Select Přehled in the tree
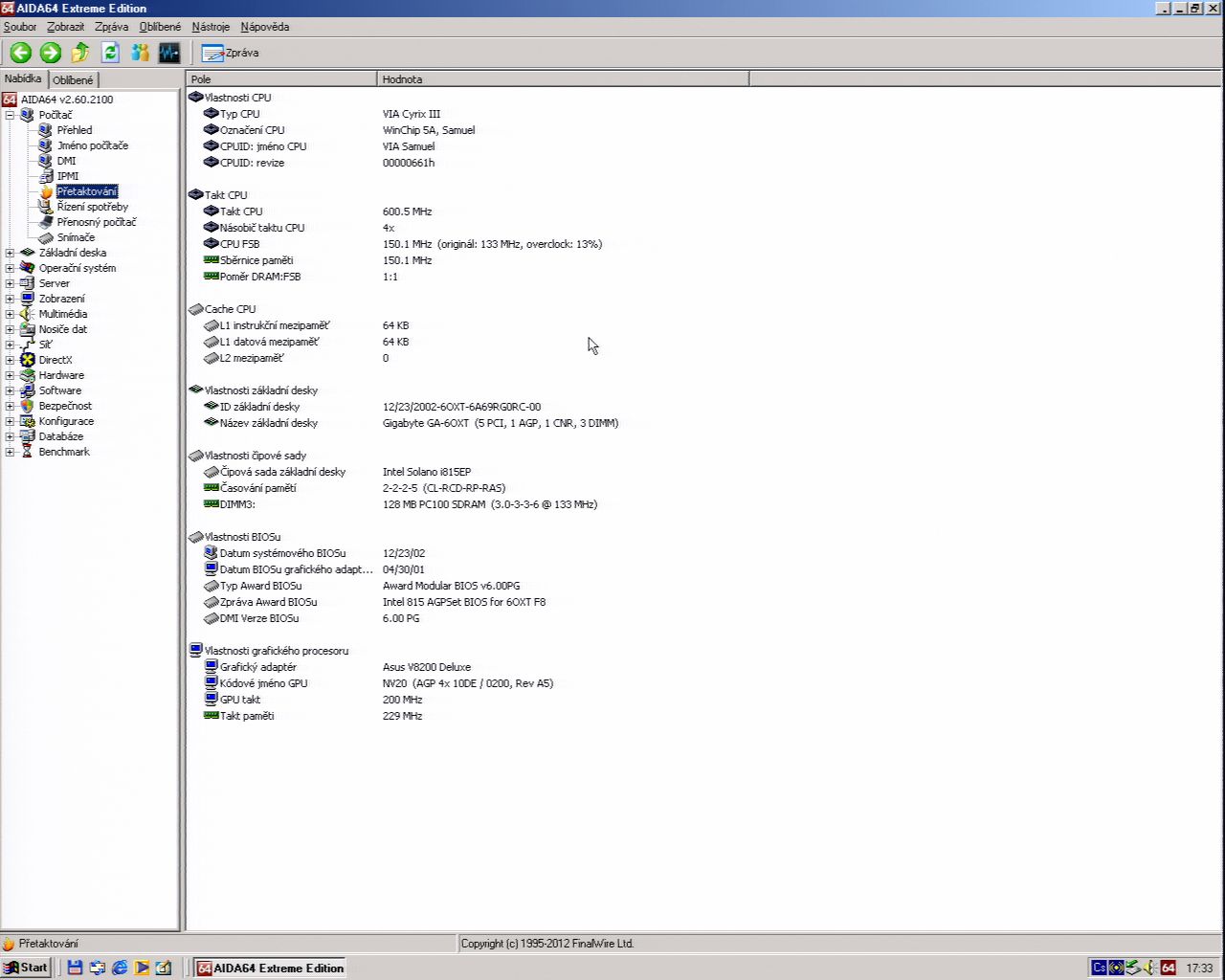This screenshot has width=1225, height=980. 75,130
